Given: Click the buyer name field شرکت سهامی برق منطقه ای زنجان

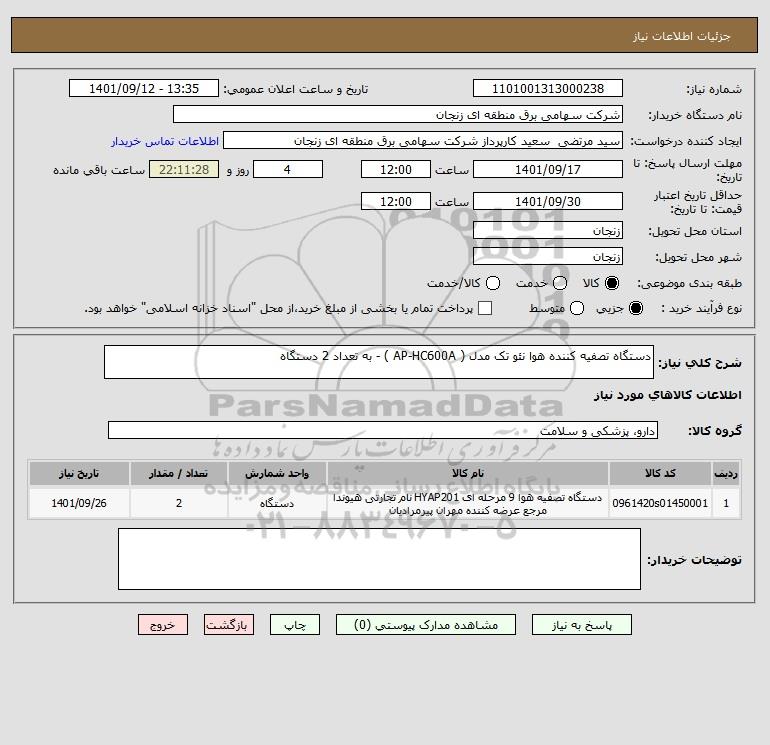Looking at the screenshot, I should [x=398, y=114].
